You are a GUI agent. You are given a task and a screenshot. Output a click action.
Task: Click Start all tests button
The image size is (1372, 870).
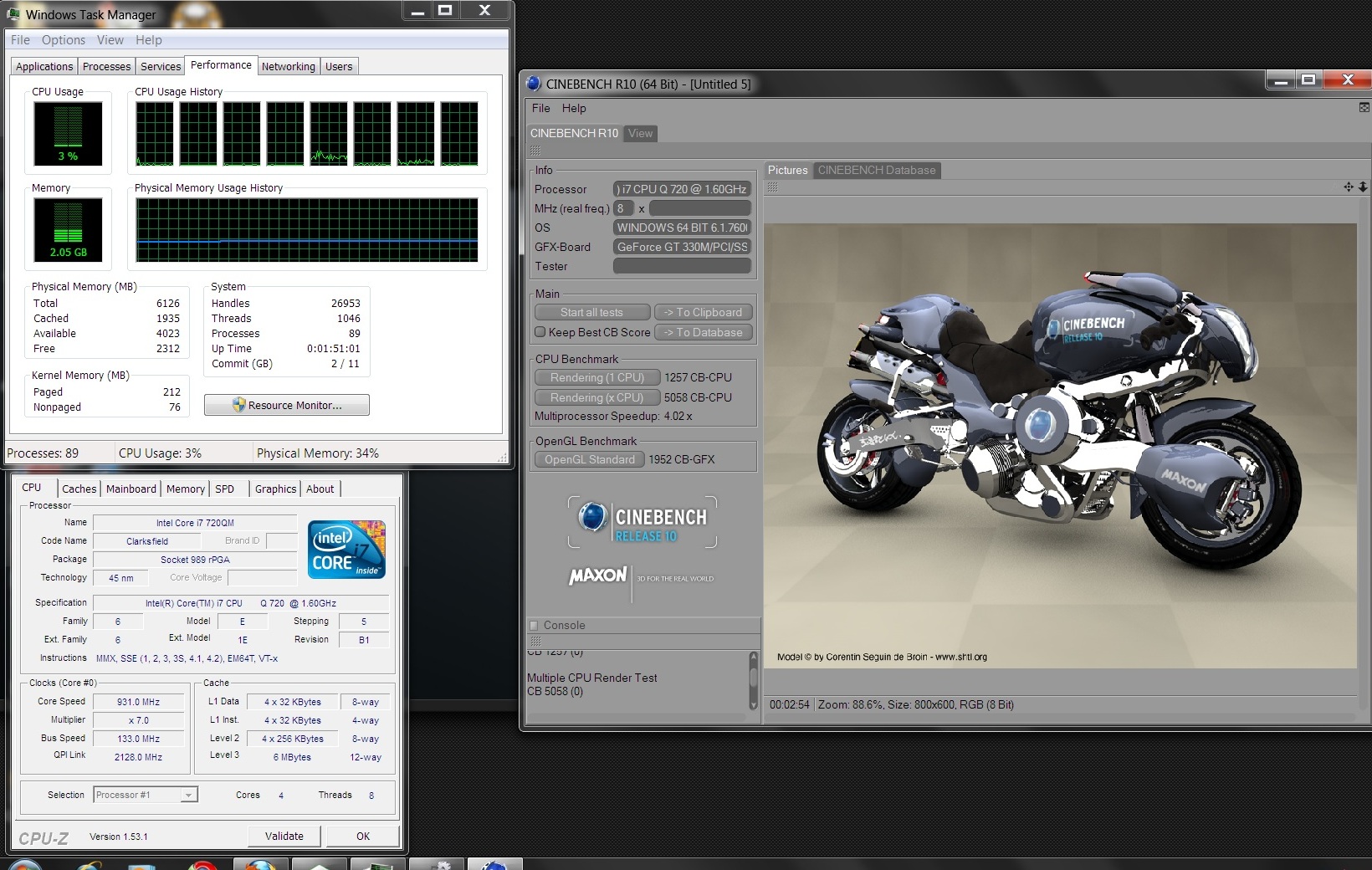tap(592, 312)
